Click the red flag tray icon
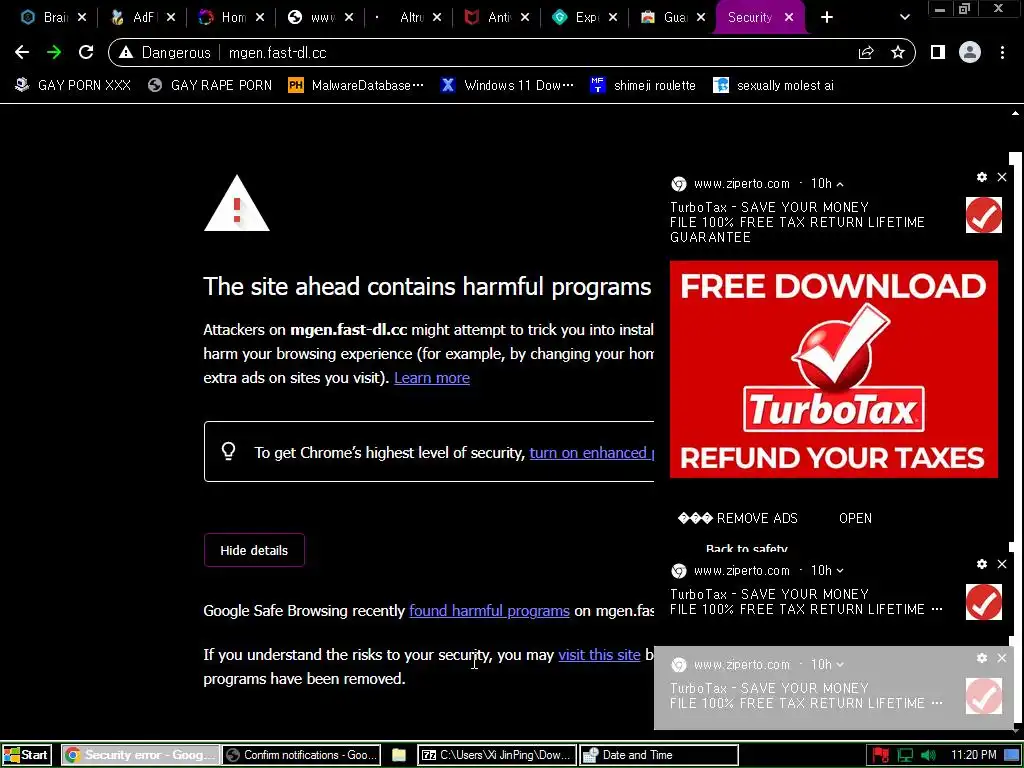The width and height of the screenshot is (1024, 768). pyautogui.click(x=881, y=755)
